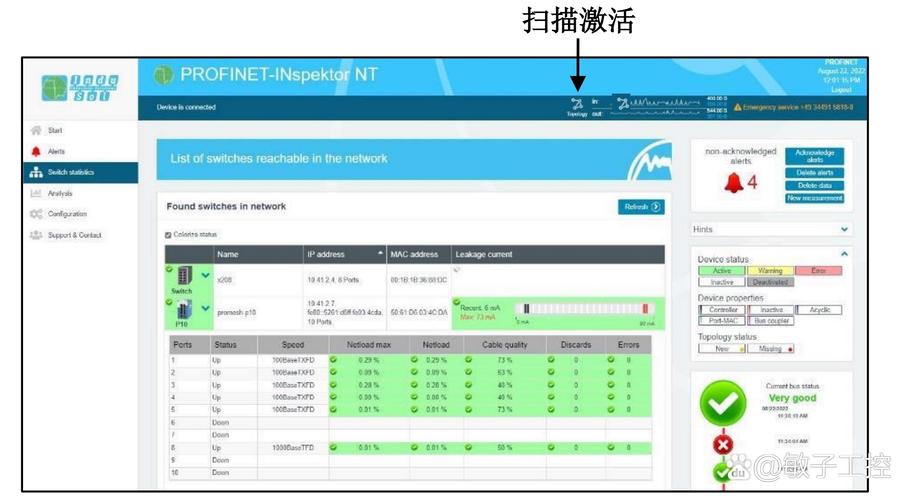
Task: Click Delete alerts button
Action: click(x=815, y=173)
